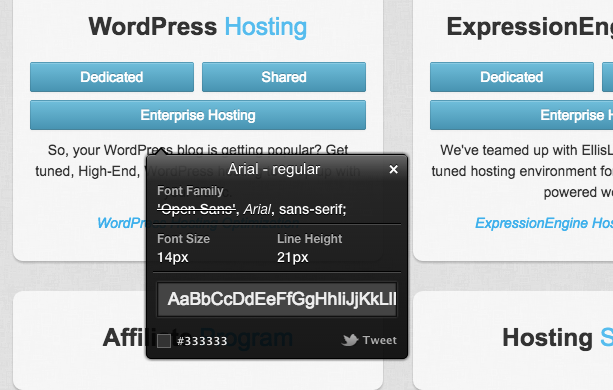Click the Tweet link in popup
Screen dimensions: 613x390
click(379, 340)
